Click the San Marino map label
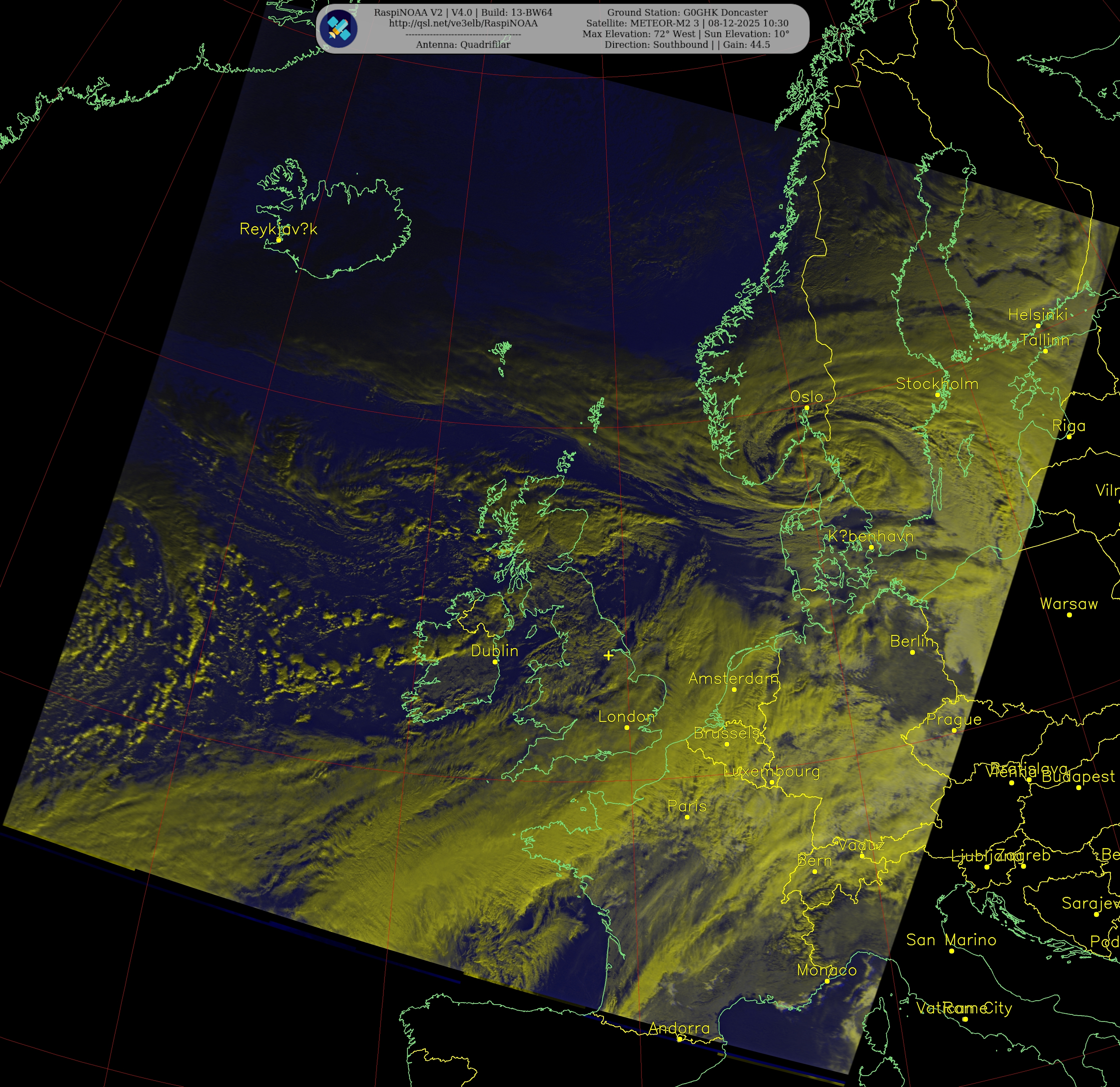This screenshot has width=1120, height=1087. 951,940
